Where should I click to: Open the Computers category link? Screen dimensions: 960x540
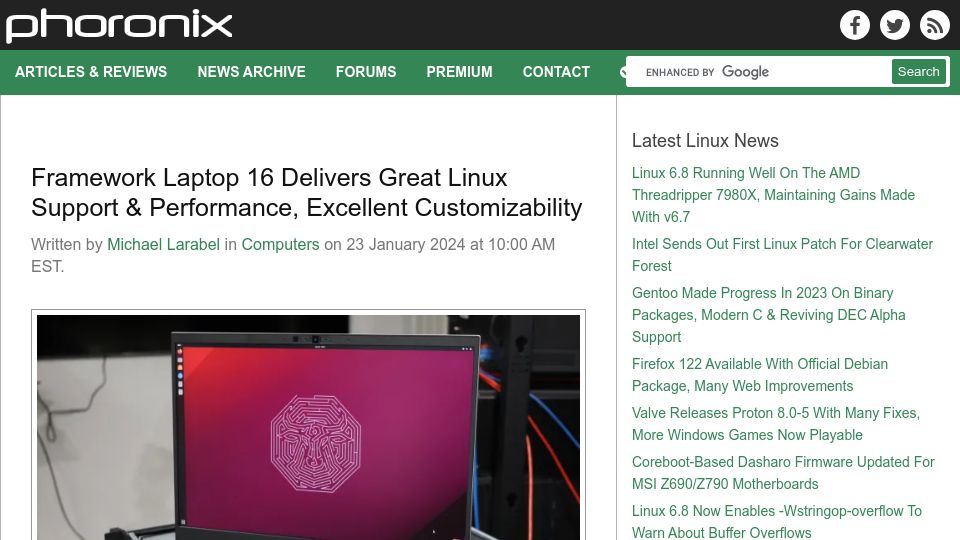(x=280, y=244)
